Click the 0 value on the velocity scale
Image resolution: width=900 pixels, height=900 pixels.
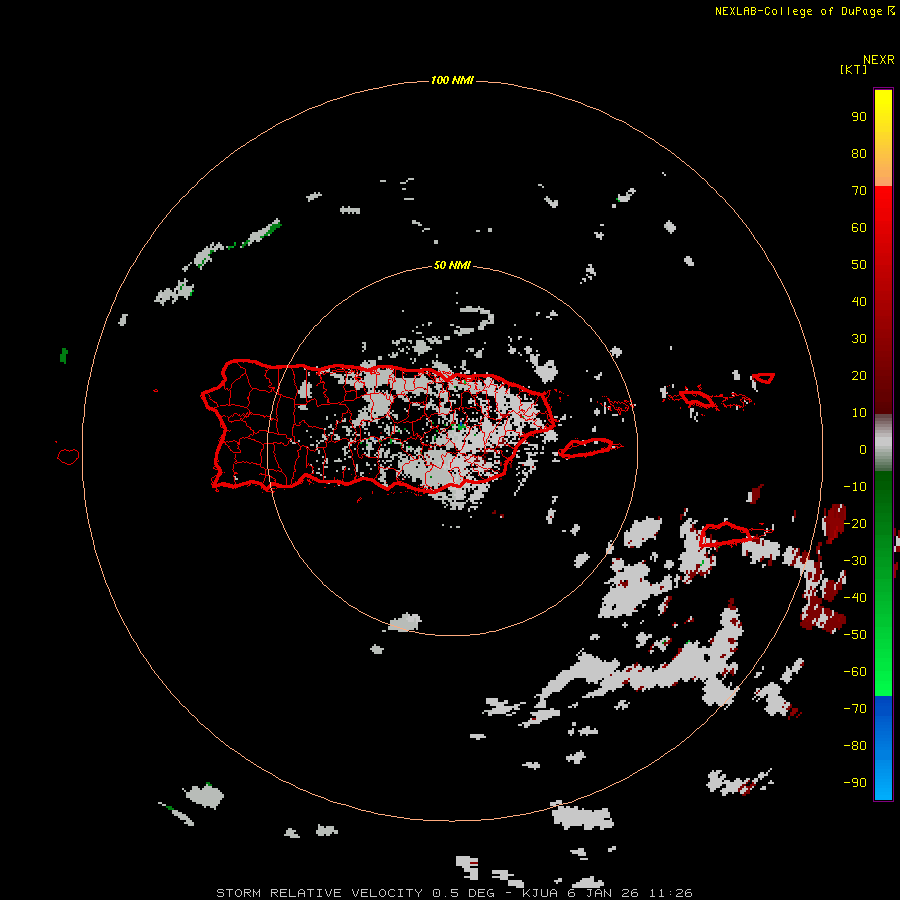click(863, 449)
